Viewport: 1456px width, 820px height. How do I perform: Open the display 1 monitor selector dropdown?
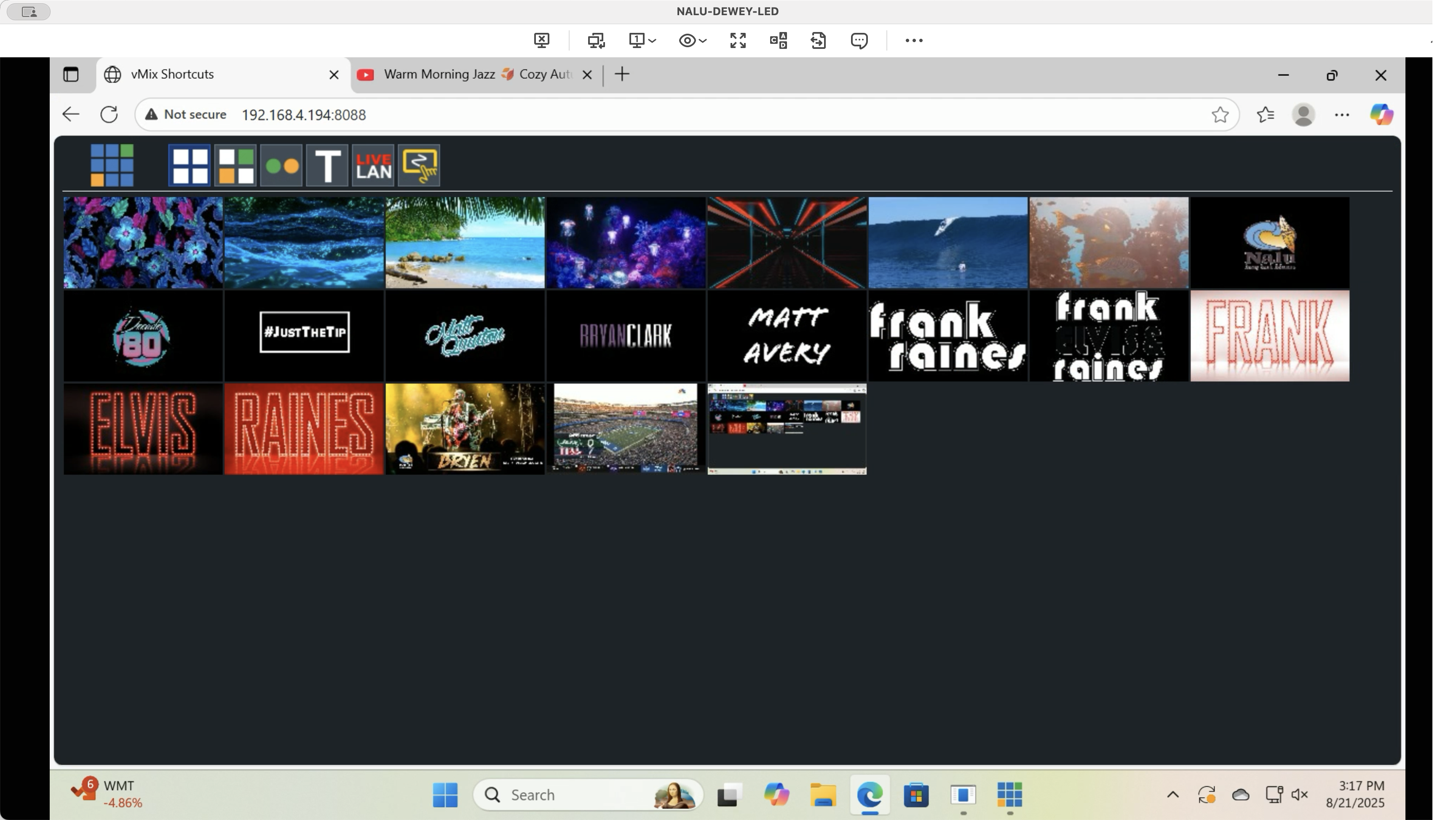pyautogui.click(x=642, y=40)
